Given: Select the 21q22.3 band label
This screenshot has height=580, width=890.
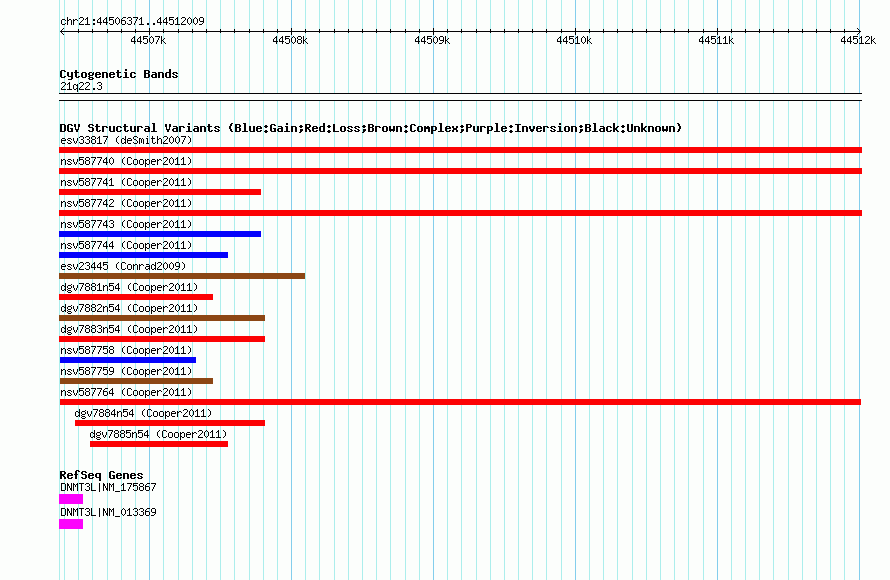Looking at the screenshot, I should (81, 86).
